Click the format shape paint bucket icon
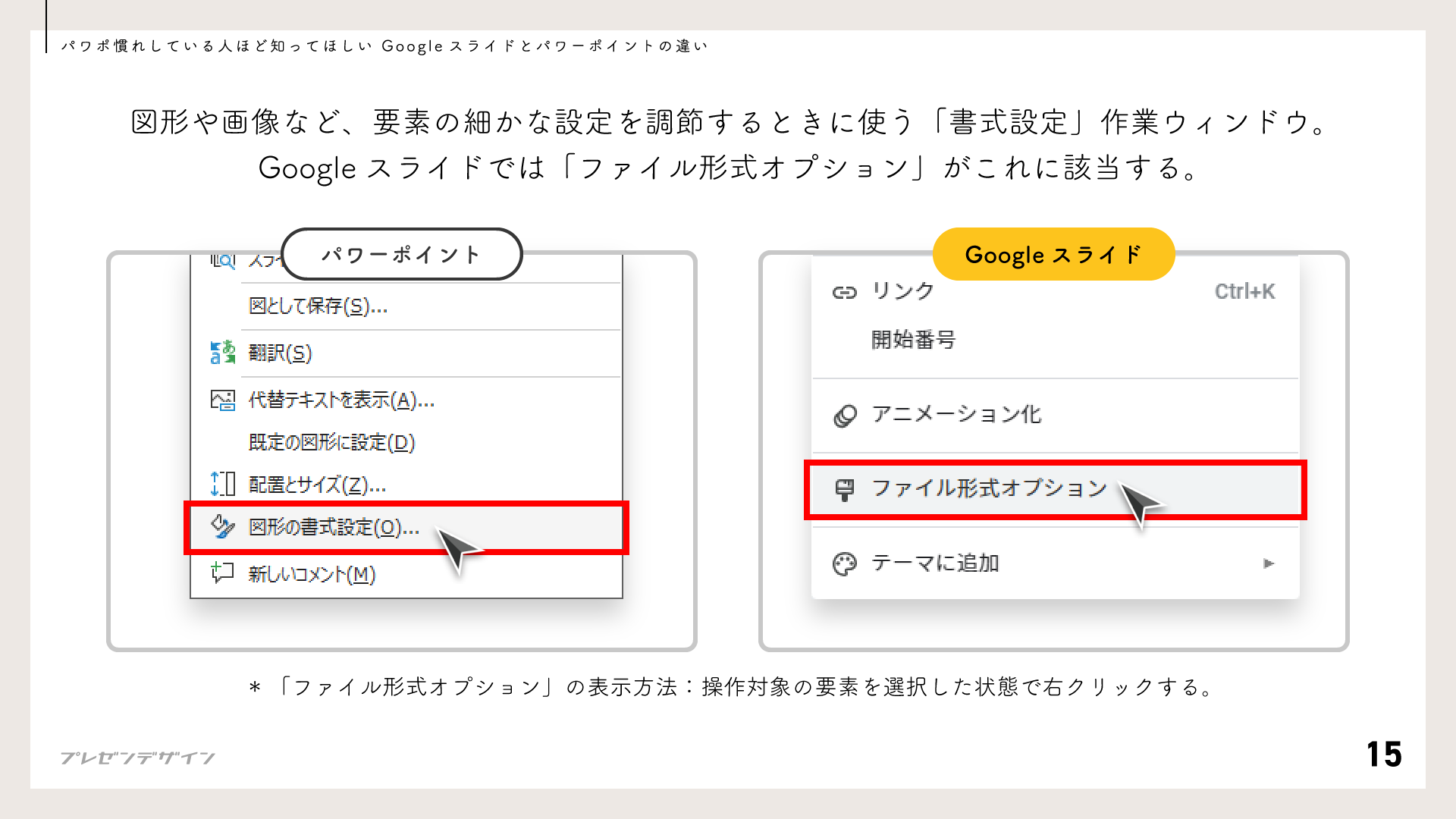Screen dimensions: 1456x819 (222, 526)
